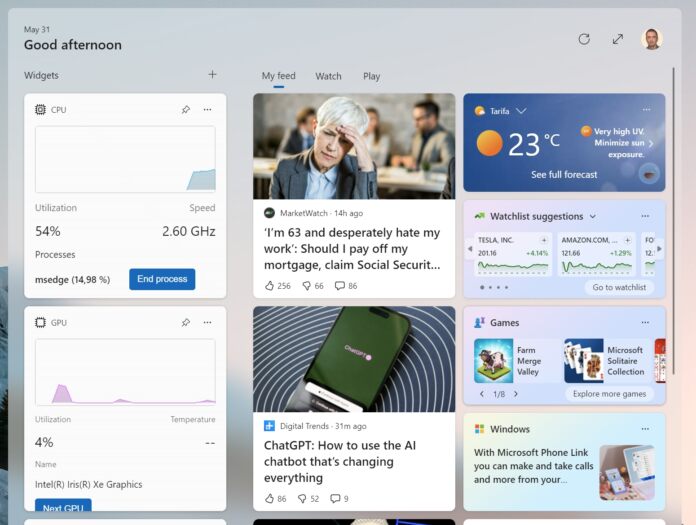696x525 pixels.
Task: Click Explore more games button
Action: coord(609,394)
